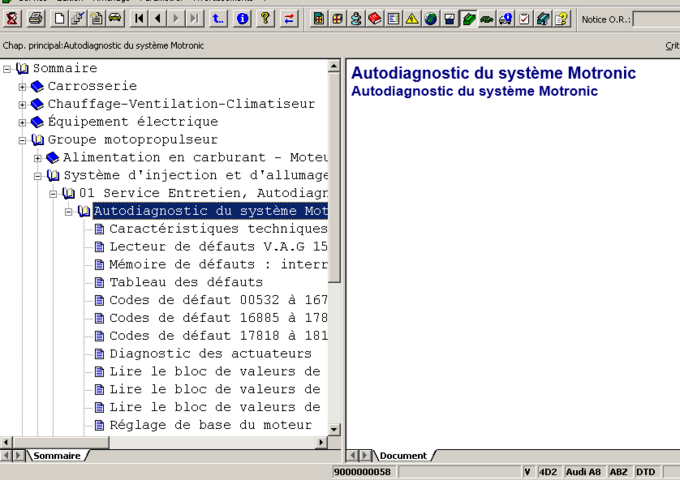Click tree horizontal scroll left arrow

(6, 442)
